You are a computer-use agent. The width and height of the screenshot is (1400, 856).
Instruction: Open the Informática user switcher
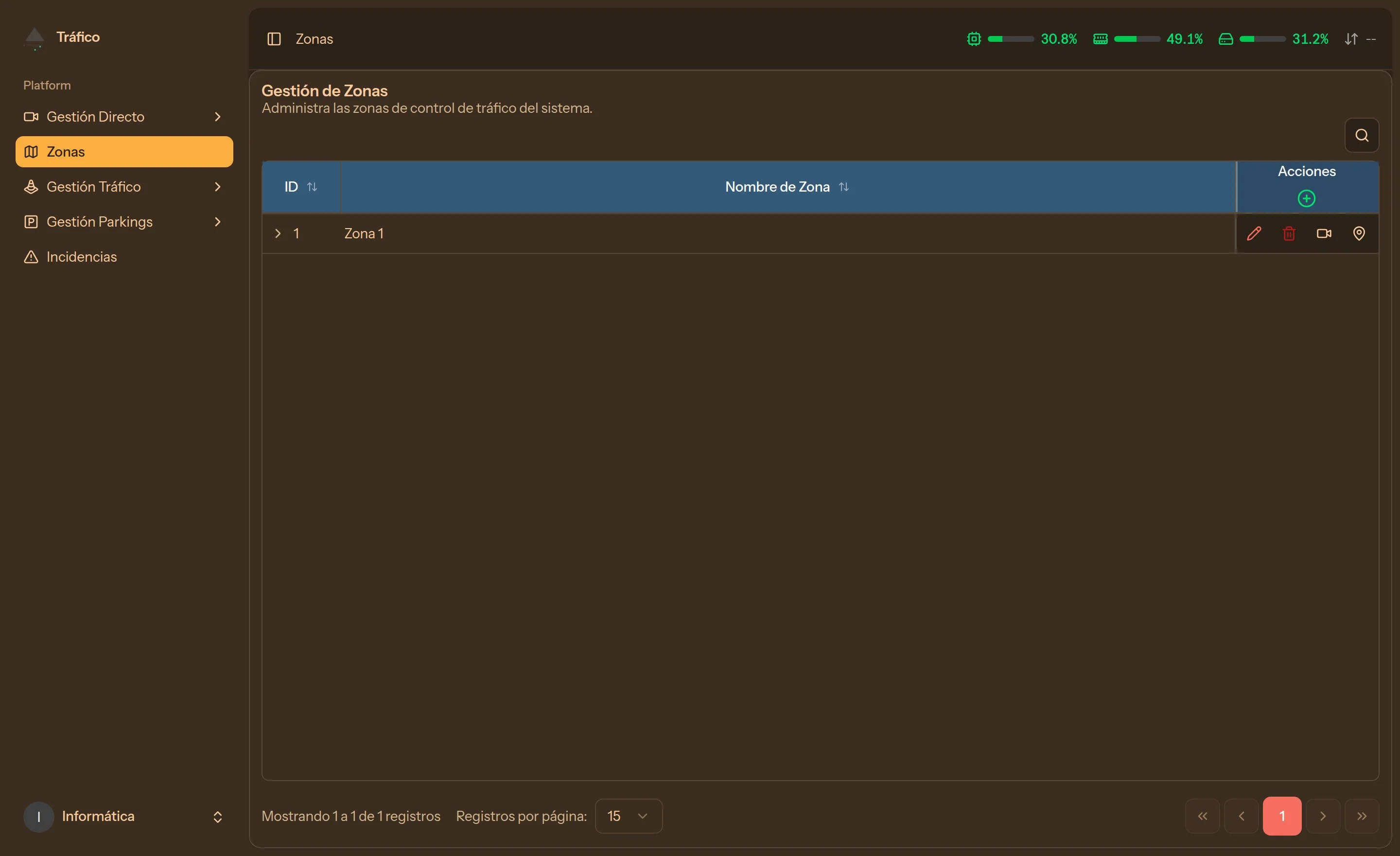[124, 816]
